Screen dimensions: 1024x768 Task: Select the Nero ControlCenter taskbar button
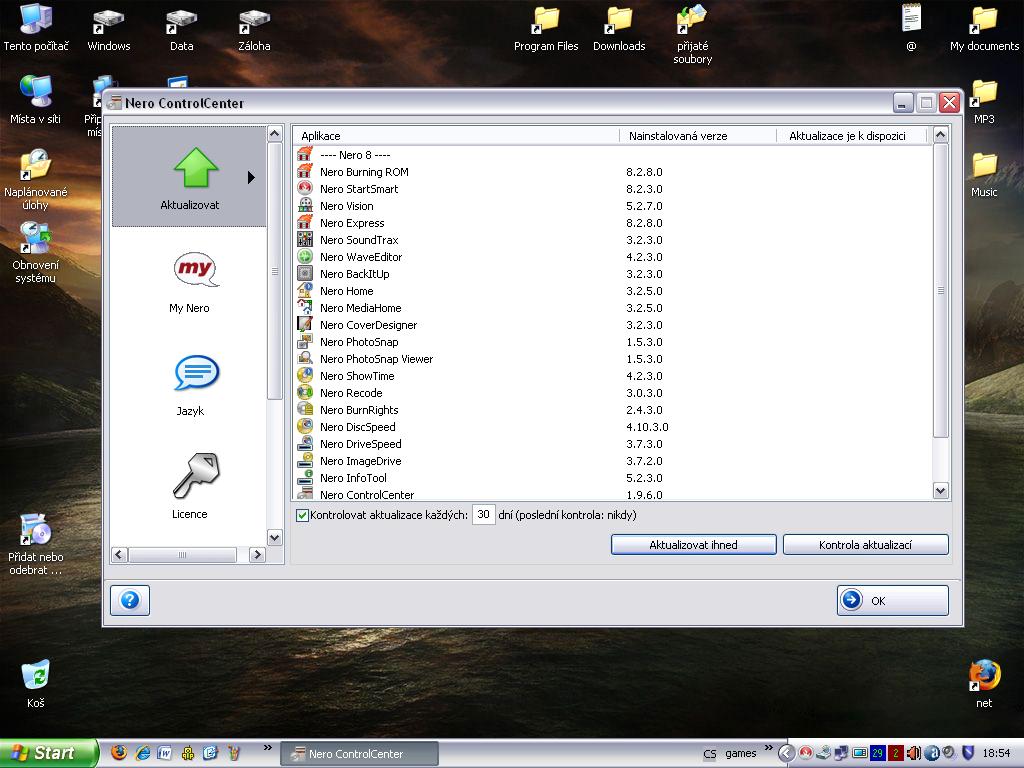359,754
